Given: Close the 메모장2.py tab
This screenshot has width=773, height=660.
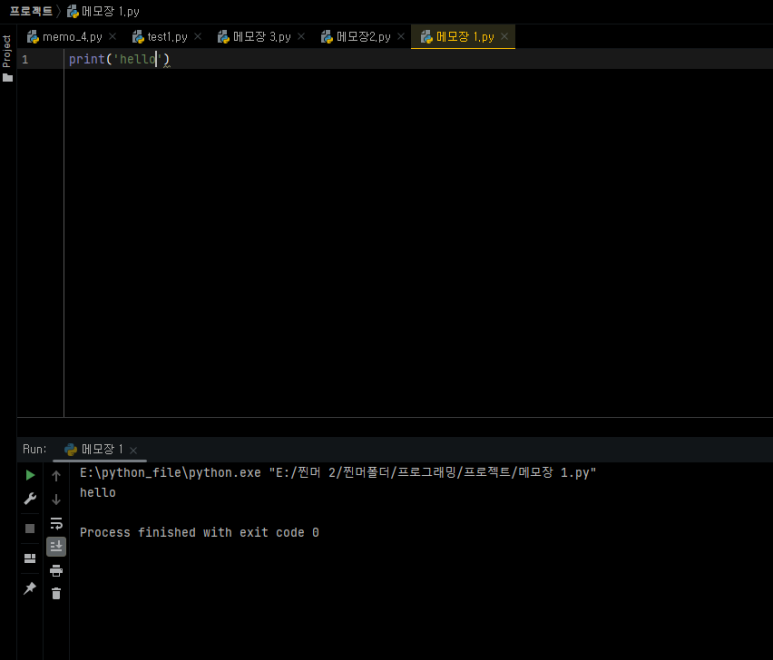Looking at the screenshot, I should point(401,36).
